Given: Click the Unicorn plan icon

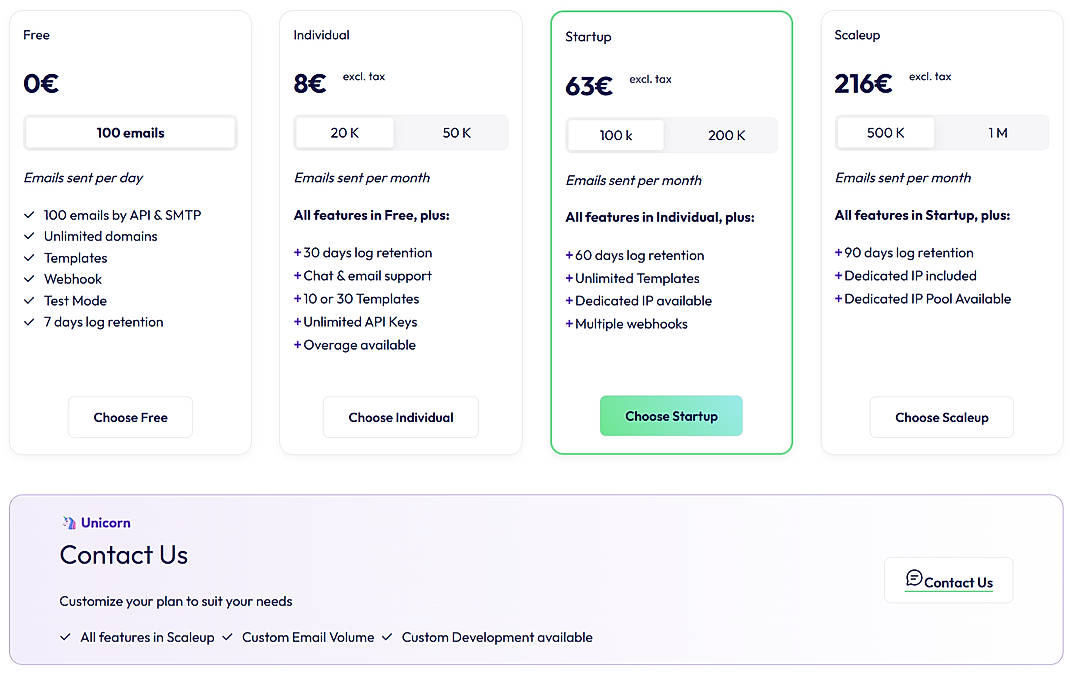Looking at the screenshot, I should (x=69, y=522).
